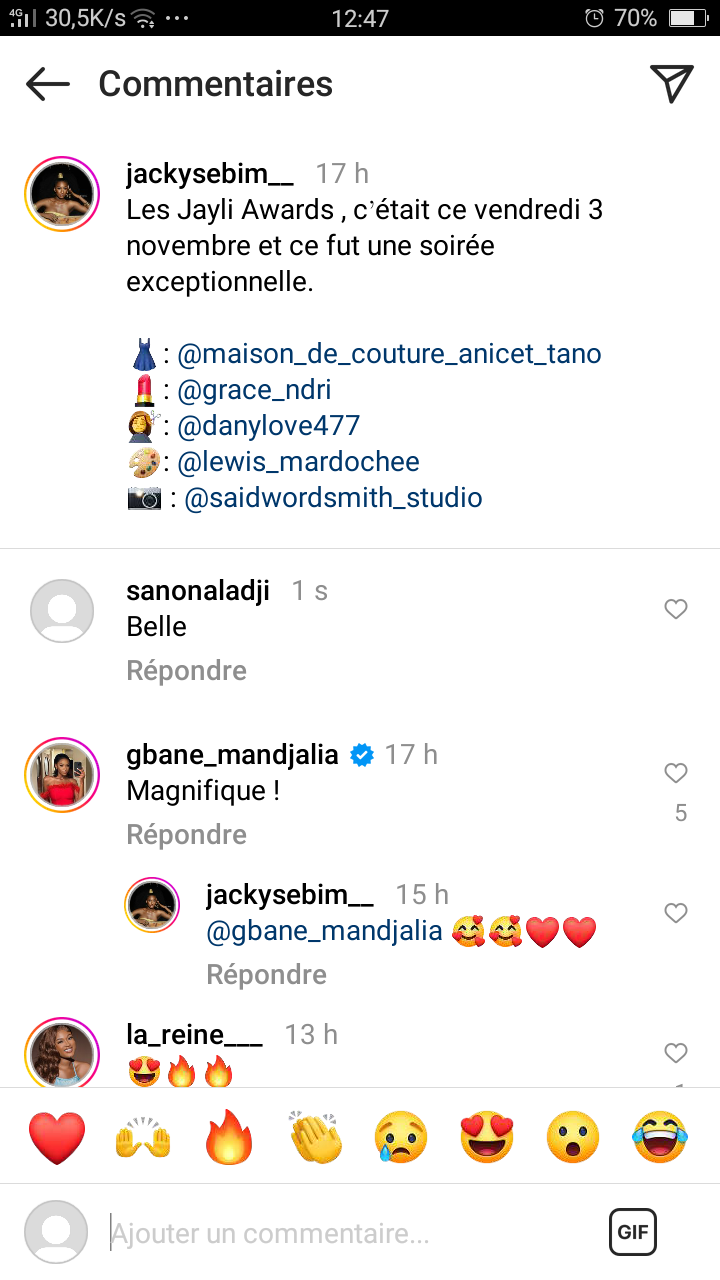Image resolution: width=720 pixels, height=1280 pixels.
Task: Open the @saidwordsmith_studio profile link
Action: coord(333,498)
